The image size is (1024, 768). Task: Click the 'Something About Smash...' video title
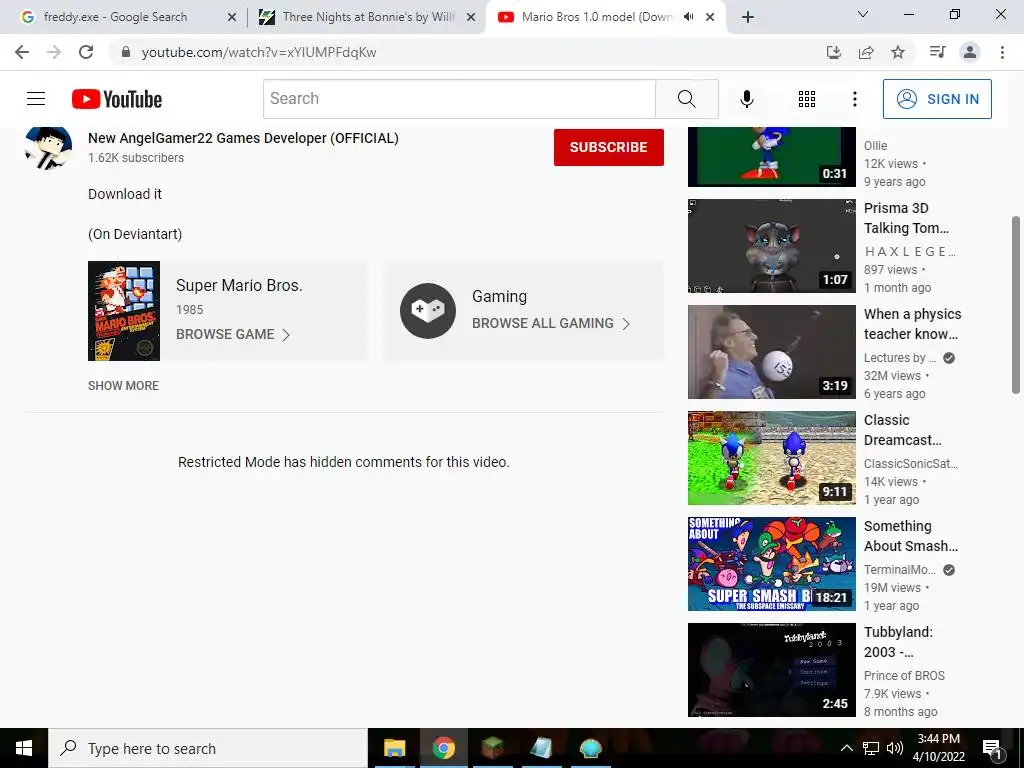point(910,536)
